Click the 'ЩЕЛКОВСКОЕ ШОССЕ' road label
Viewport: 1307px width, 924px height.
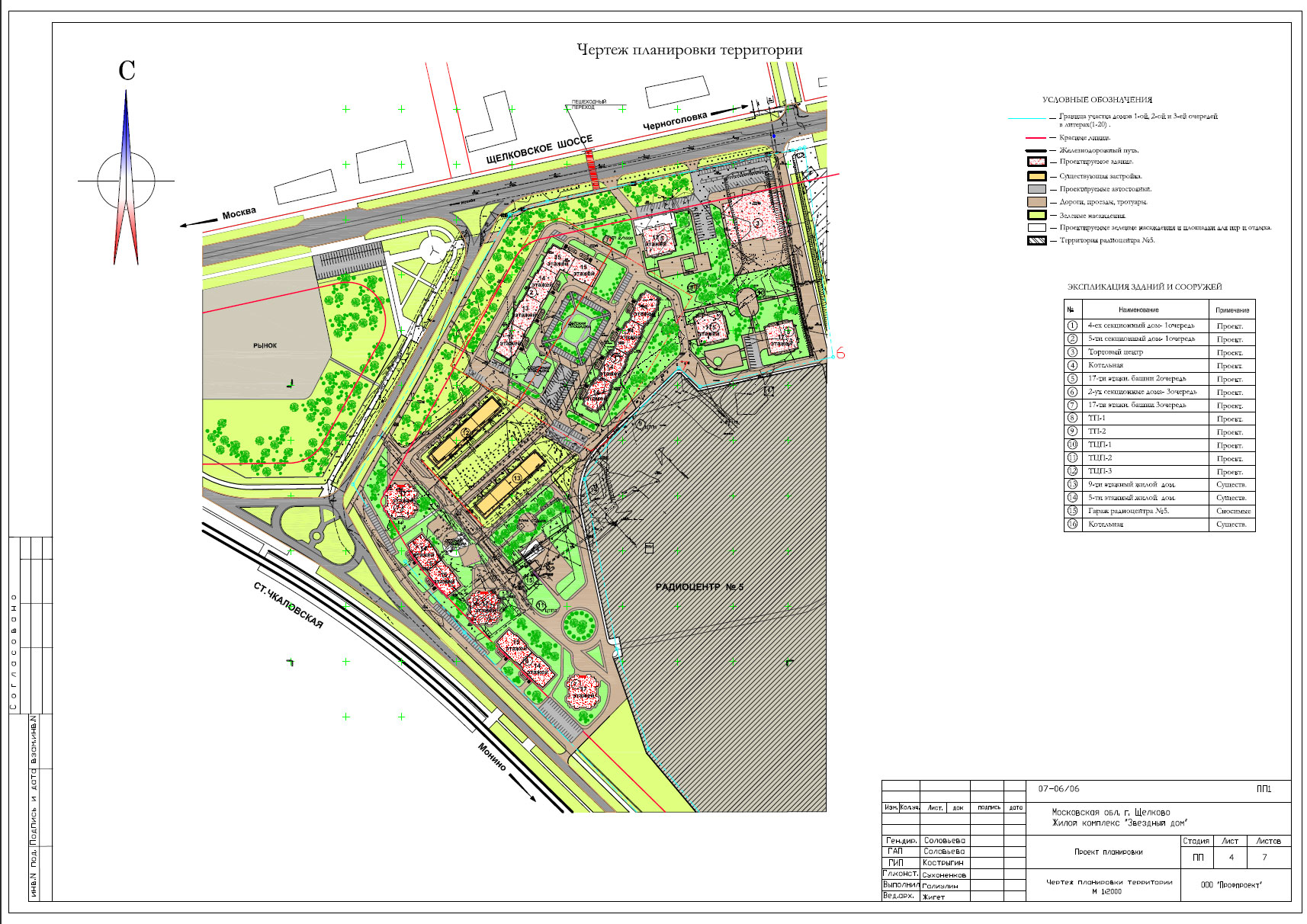pyautogui.click(x=539, y=149)
